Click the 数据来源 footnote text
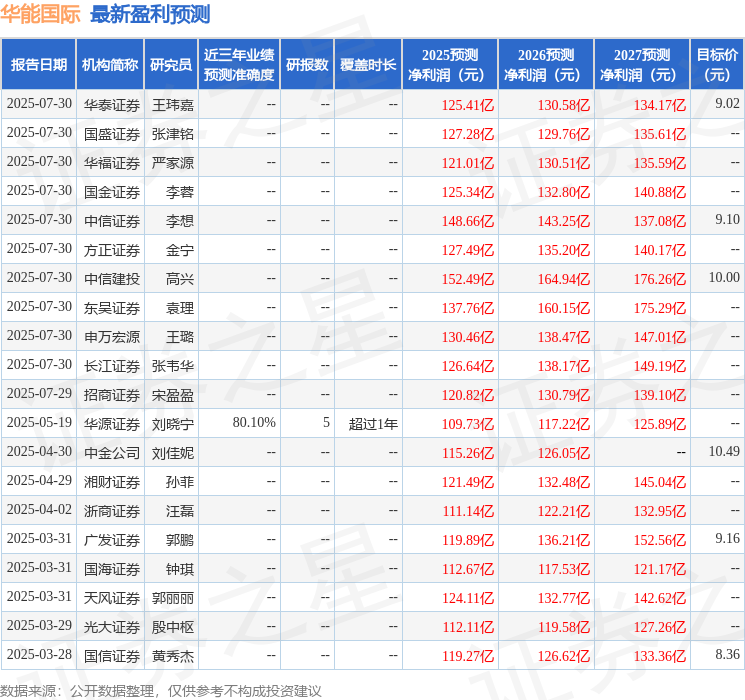Viewport: 745px width, 700px height. pyautogui.click(x=161, y=690)
